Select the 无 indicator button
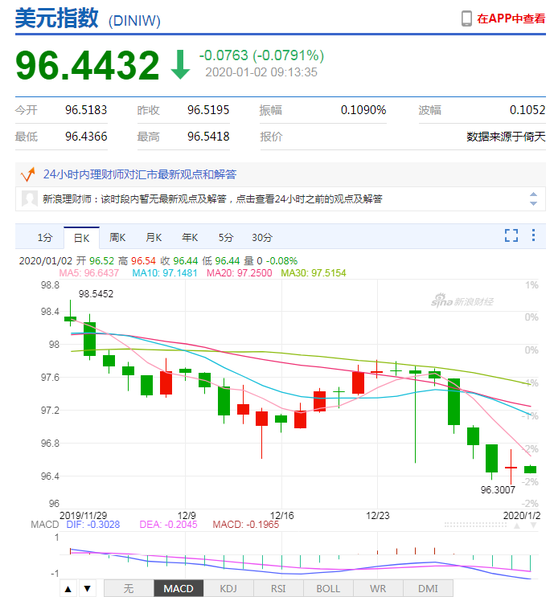Image resolution: width=550 pixels, height=597 pixels. coord(129,589)
